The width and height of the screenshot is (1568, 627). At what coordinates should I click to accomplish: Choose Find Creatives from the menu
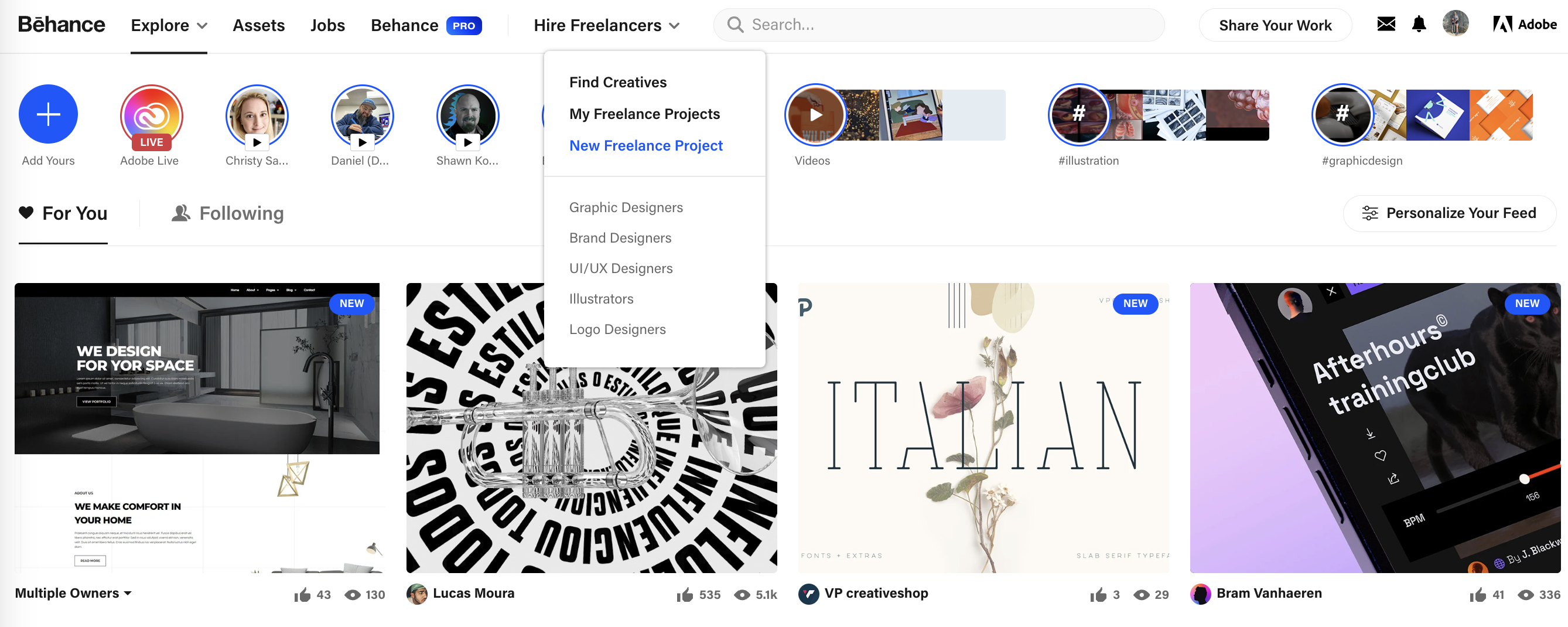point(618,82)
